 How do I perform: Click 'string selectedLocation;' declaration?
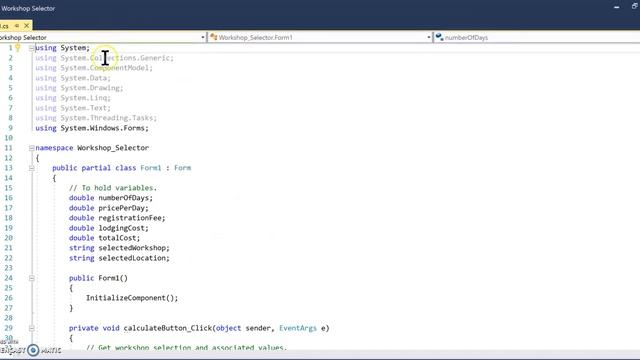(119, 258)
